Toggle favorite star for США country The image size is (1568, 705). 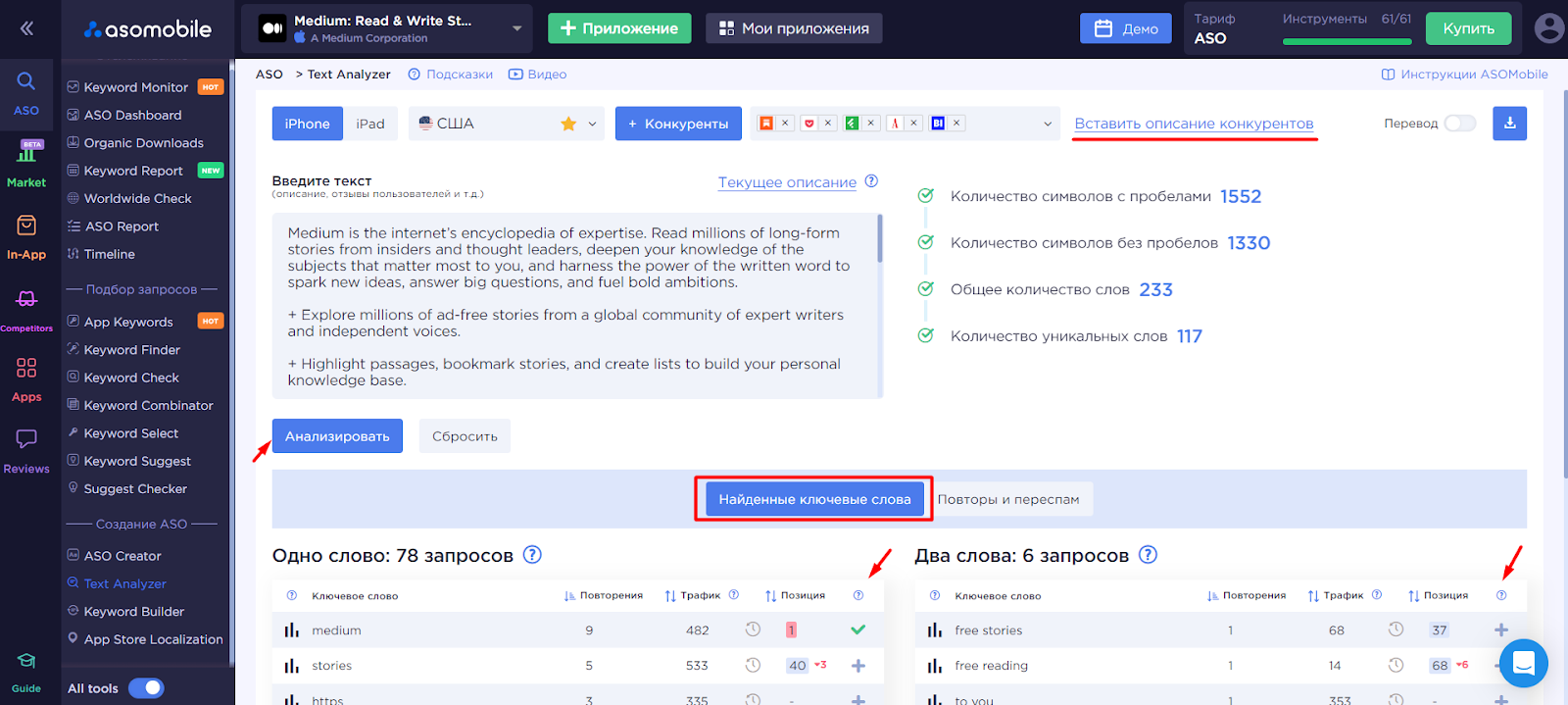[568, 124]
